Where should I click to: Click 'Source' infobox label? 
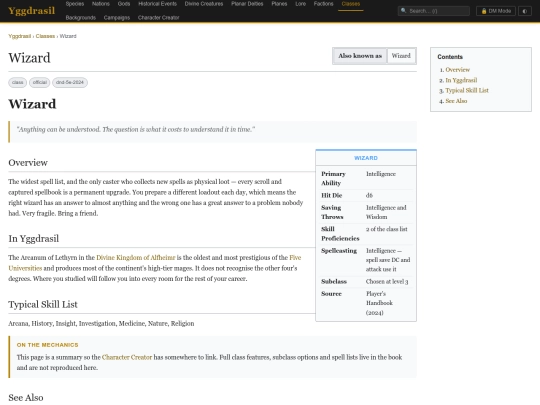point(331,294)
